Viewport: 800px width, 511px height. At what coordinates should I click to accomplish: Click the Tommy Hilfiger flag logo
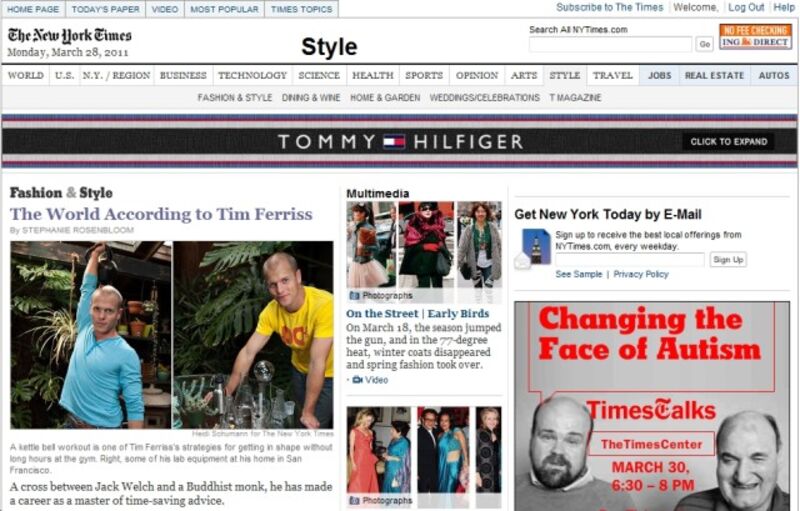[394, 141]
